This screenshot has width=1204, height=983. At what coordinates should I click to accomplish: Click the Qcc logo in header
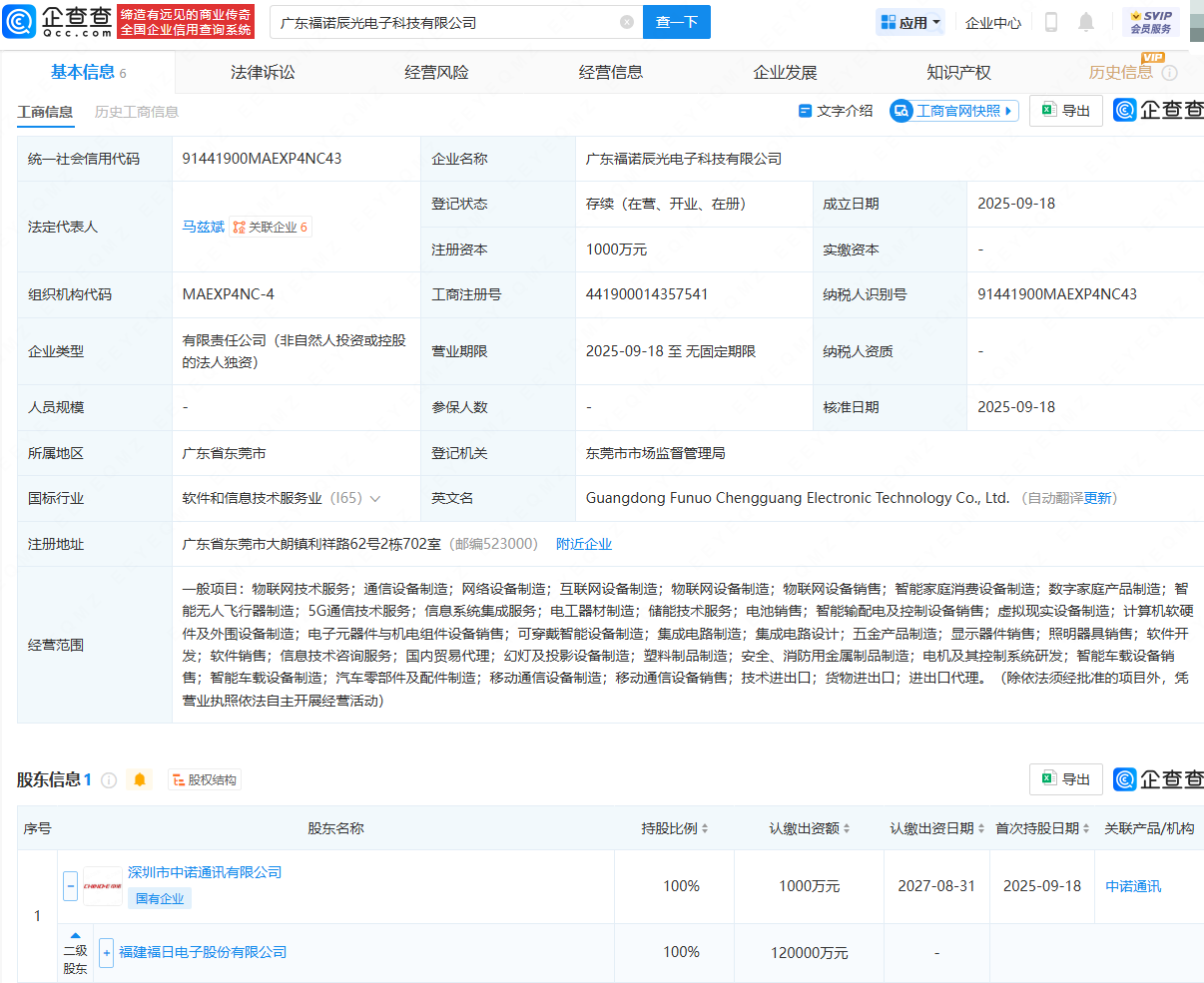(58, 21)
